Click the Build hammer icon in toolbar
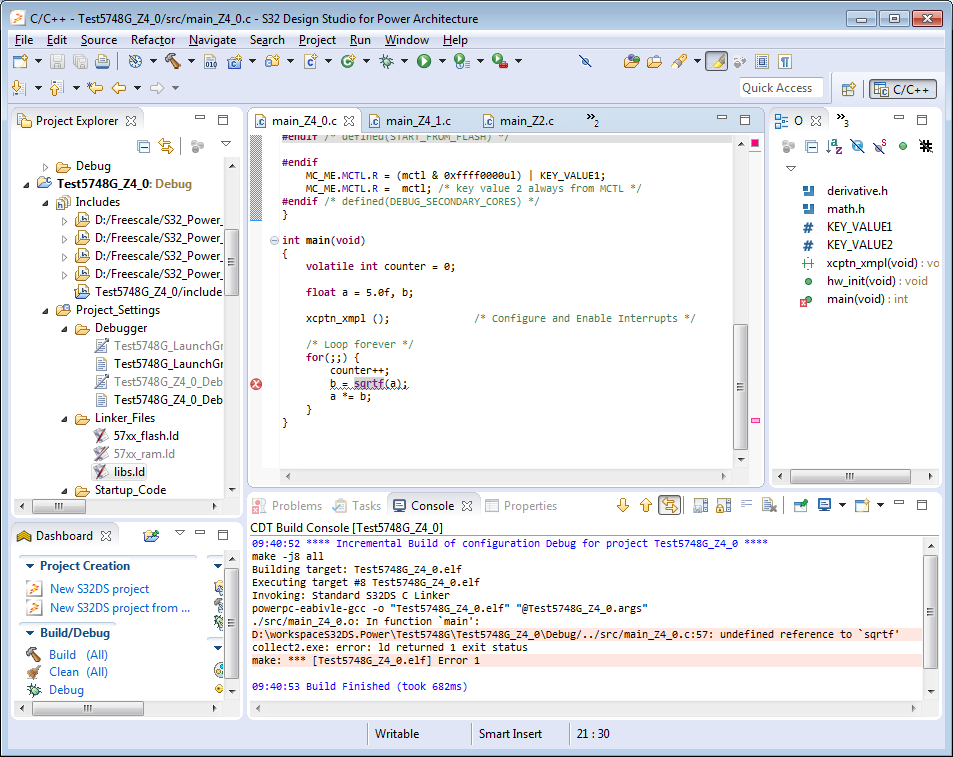The image size is (953, 757). pyautogui.click(x=171, y=61)
